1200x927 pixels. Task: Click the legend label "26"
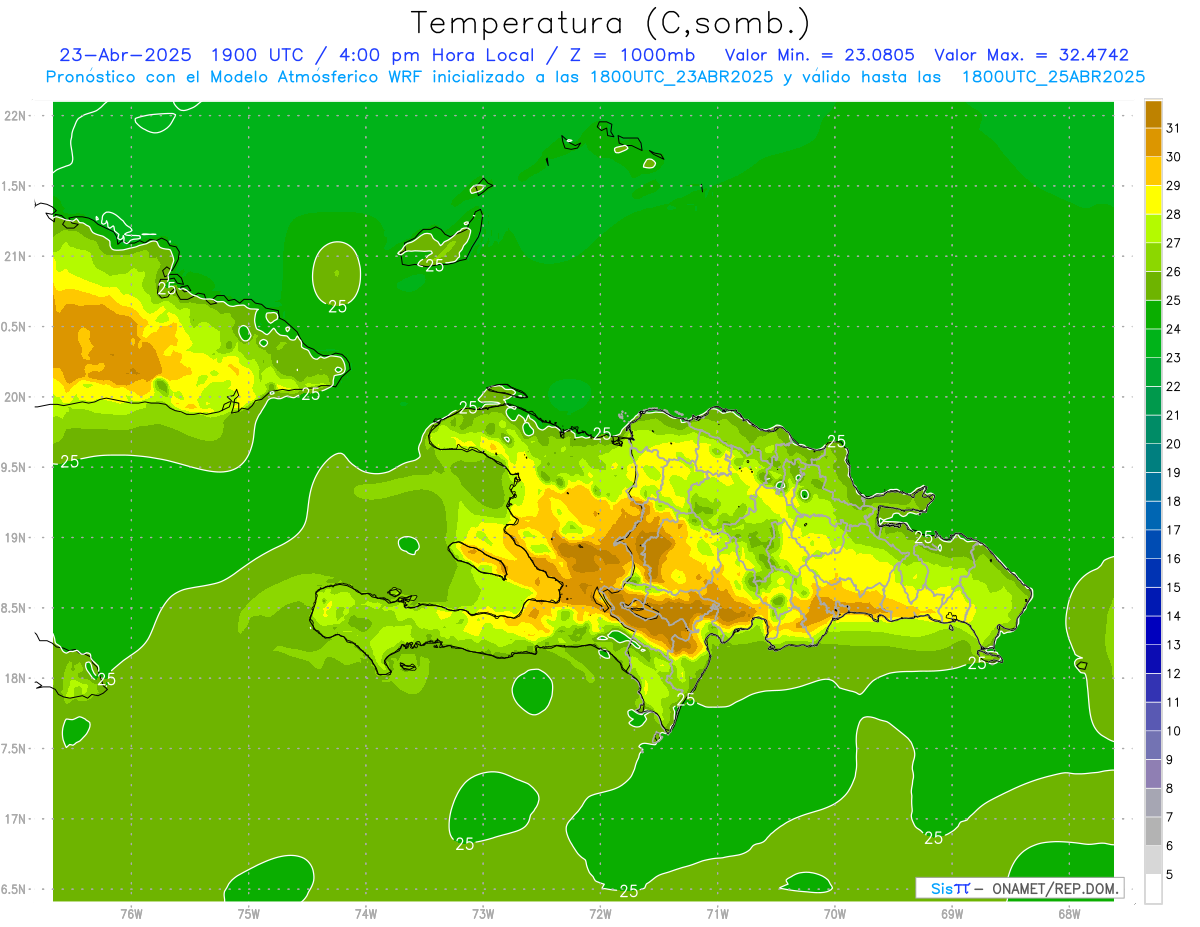(1173, 271)
